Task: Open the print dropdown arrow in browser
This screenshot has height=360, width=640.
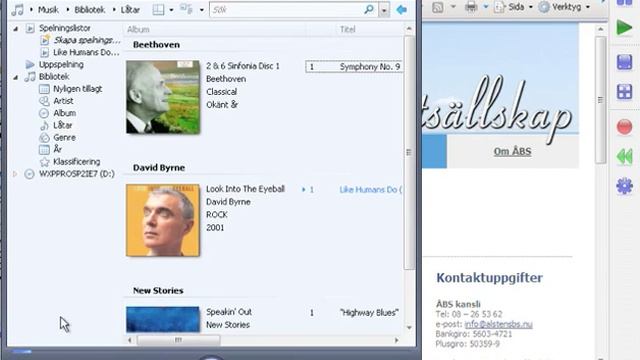Action: point(486,7)
